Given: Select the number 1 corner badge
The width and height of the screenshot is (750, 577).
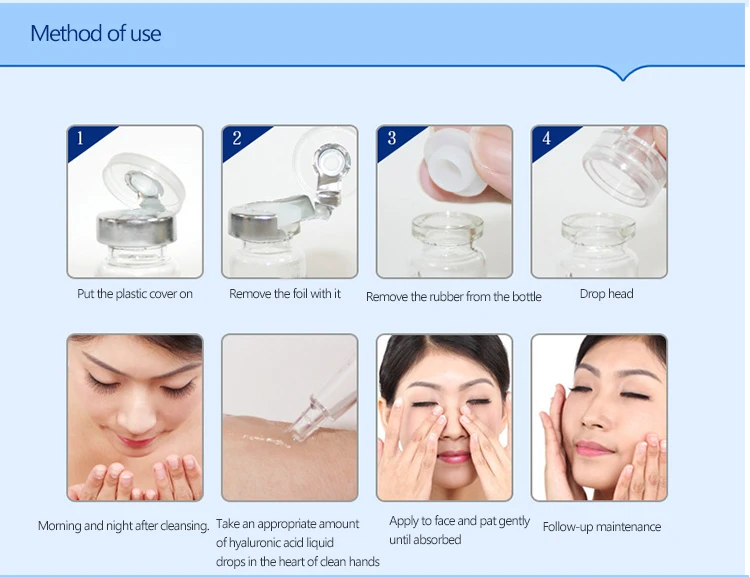Looking at the screenshot, I should [86, 140].
